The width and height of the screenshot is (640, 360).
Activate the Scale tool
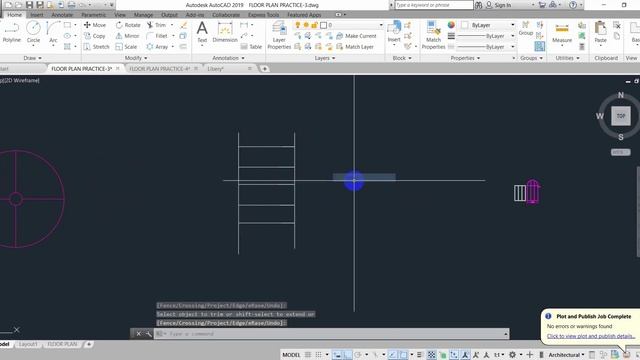coord(126,47)
